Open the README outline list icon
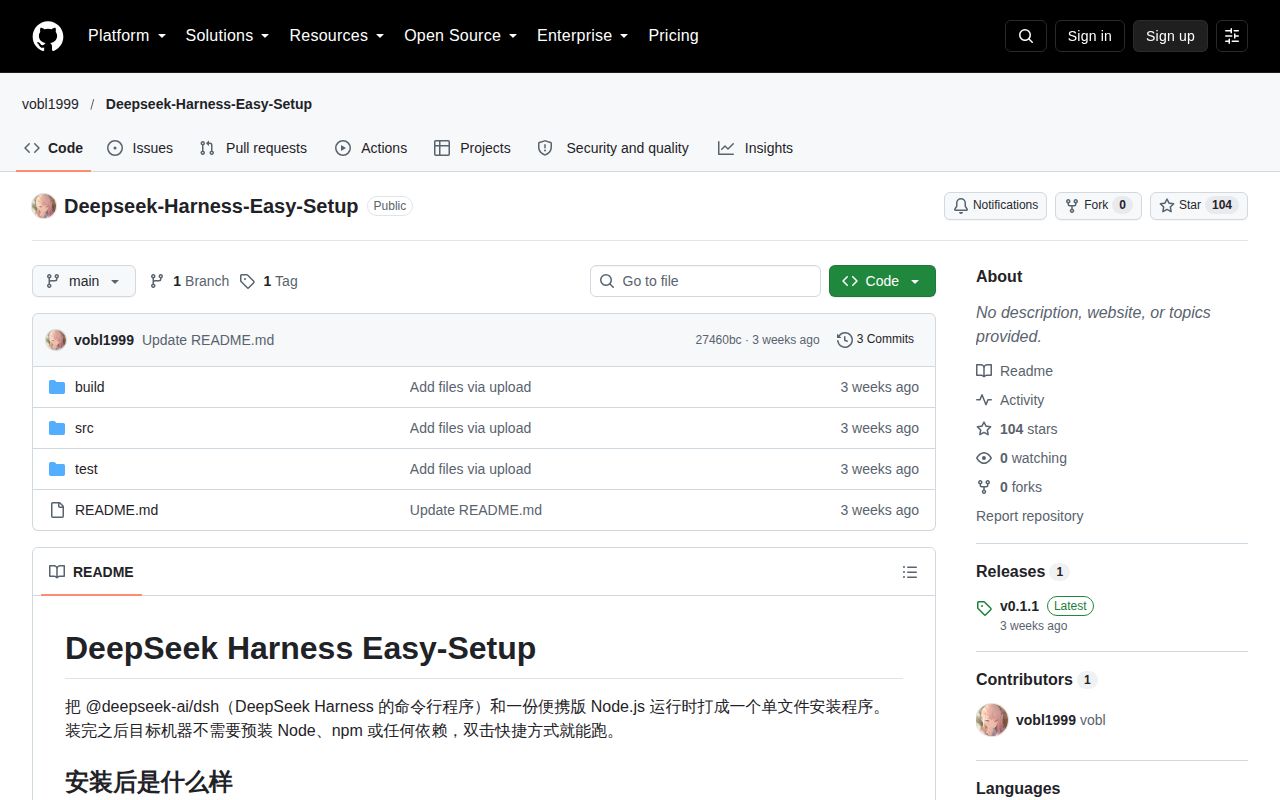The image size is (1280, 800). click(x=910, y=572)
